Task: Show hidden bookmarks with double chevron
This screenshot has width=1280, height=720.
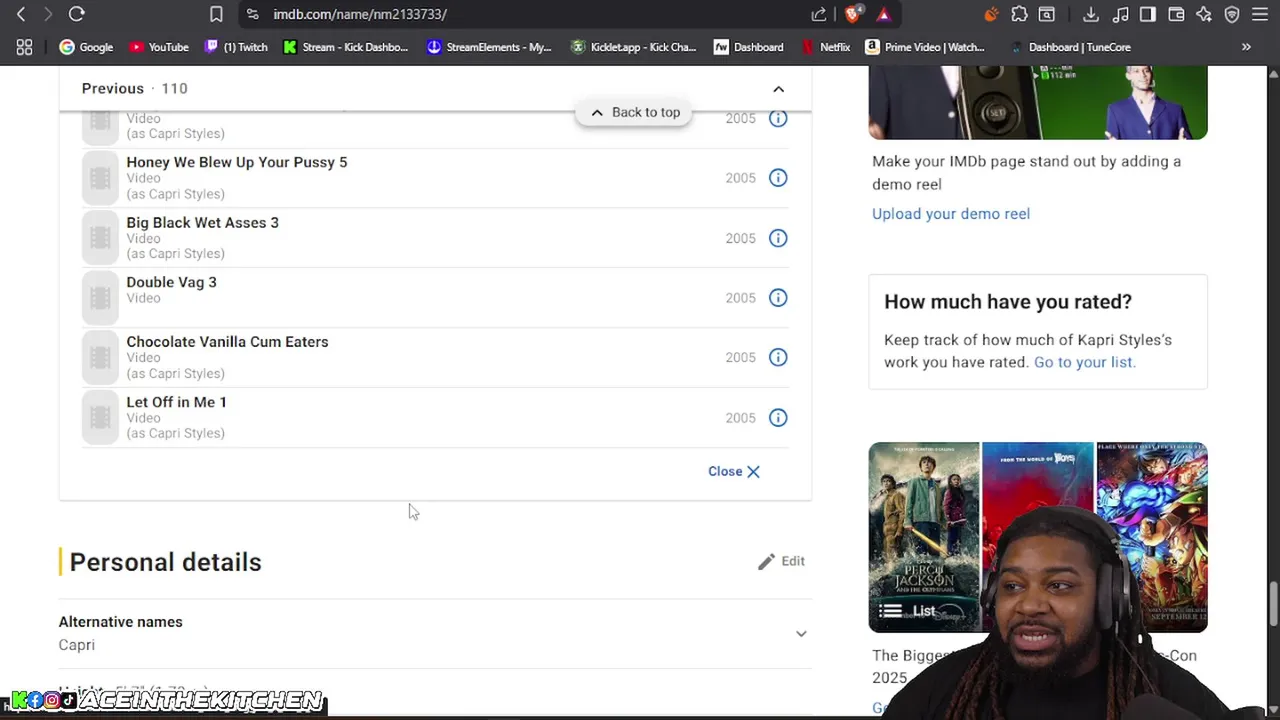Action: coord(1246,47)
